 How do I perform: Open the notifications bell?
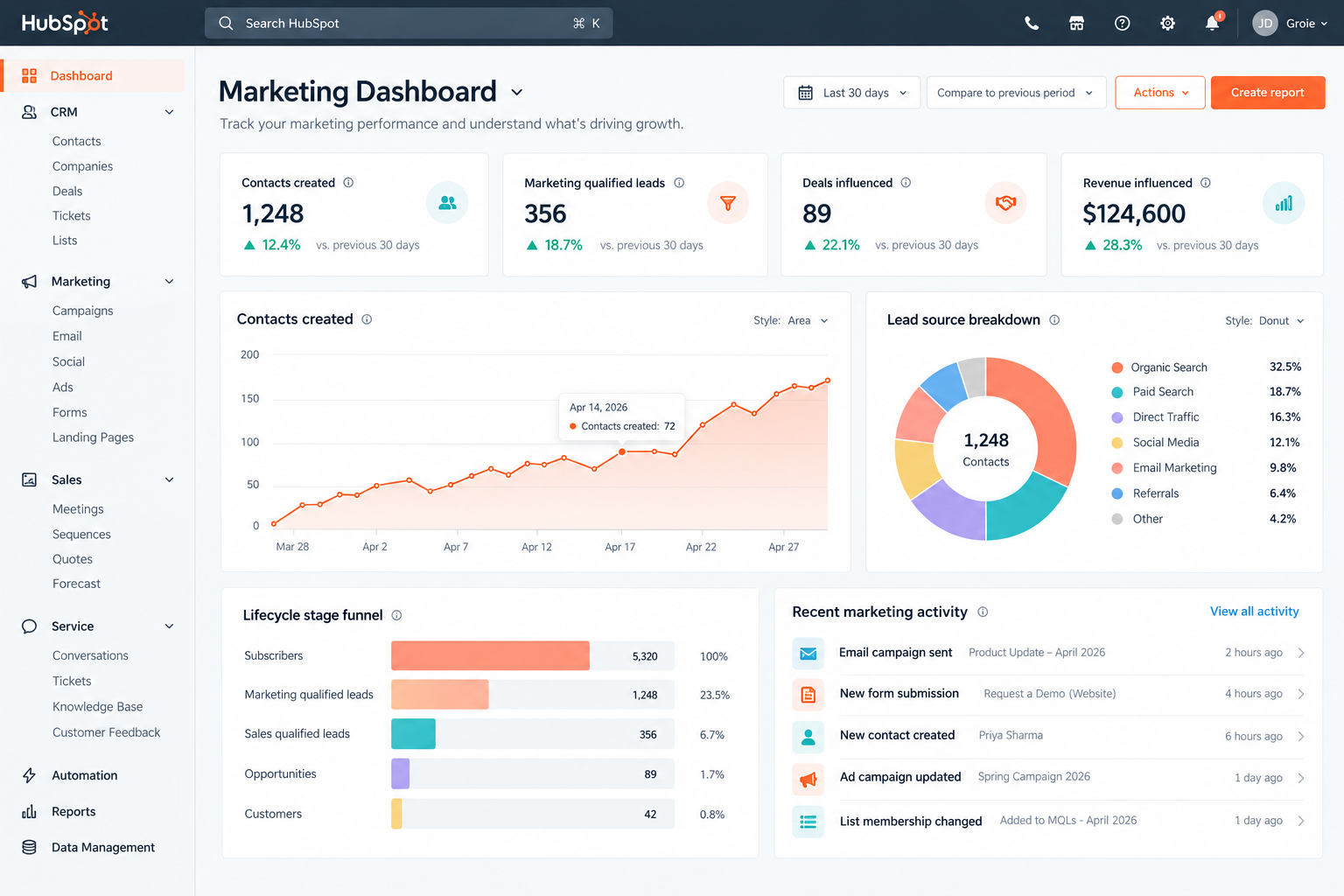[1213, 23]
